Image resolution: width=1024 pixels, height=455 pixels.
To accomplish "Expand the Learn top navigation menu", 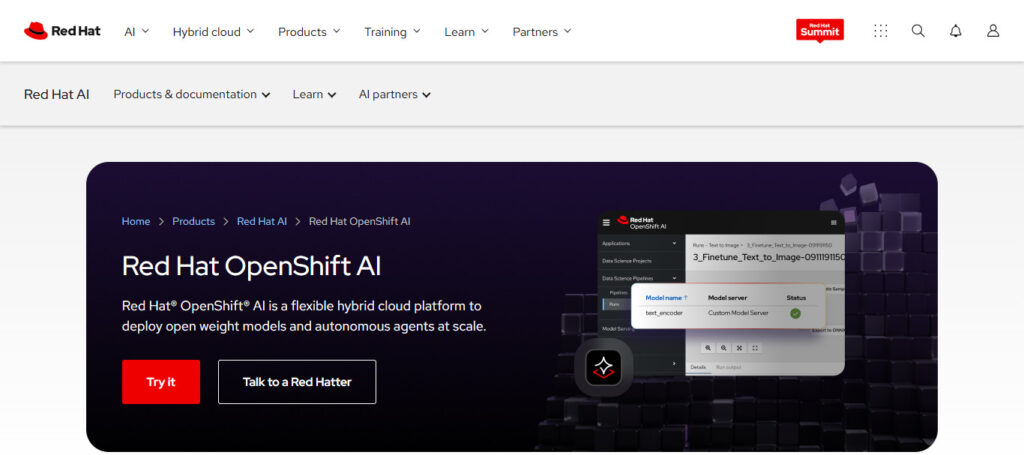I will (466, 31).
